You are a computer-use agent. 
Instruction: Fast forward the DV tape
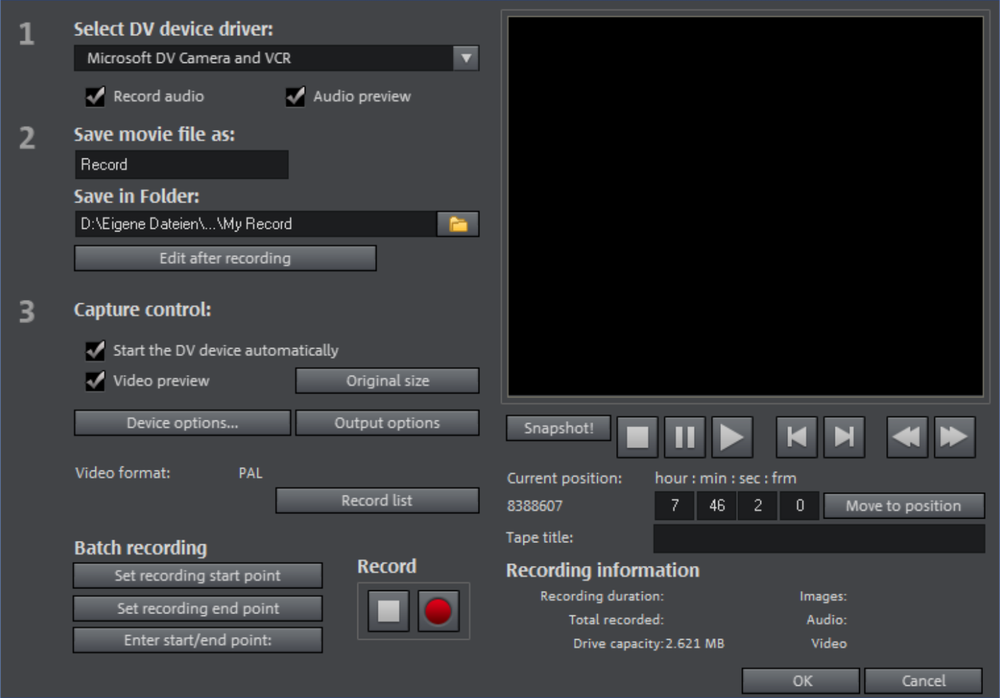(954, 437)
